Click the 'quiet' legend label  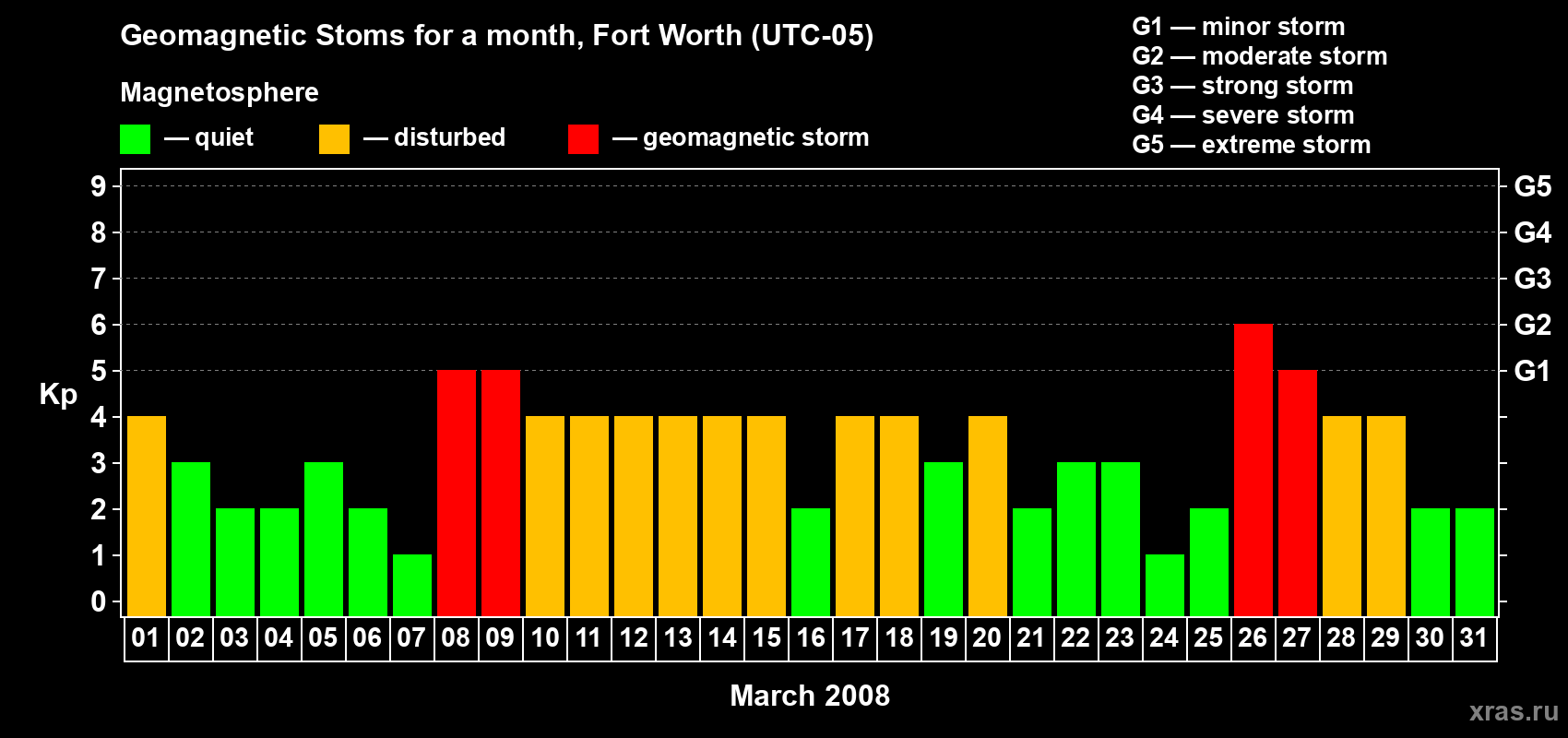[x=224, y=137]
